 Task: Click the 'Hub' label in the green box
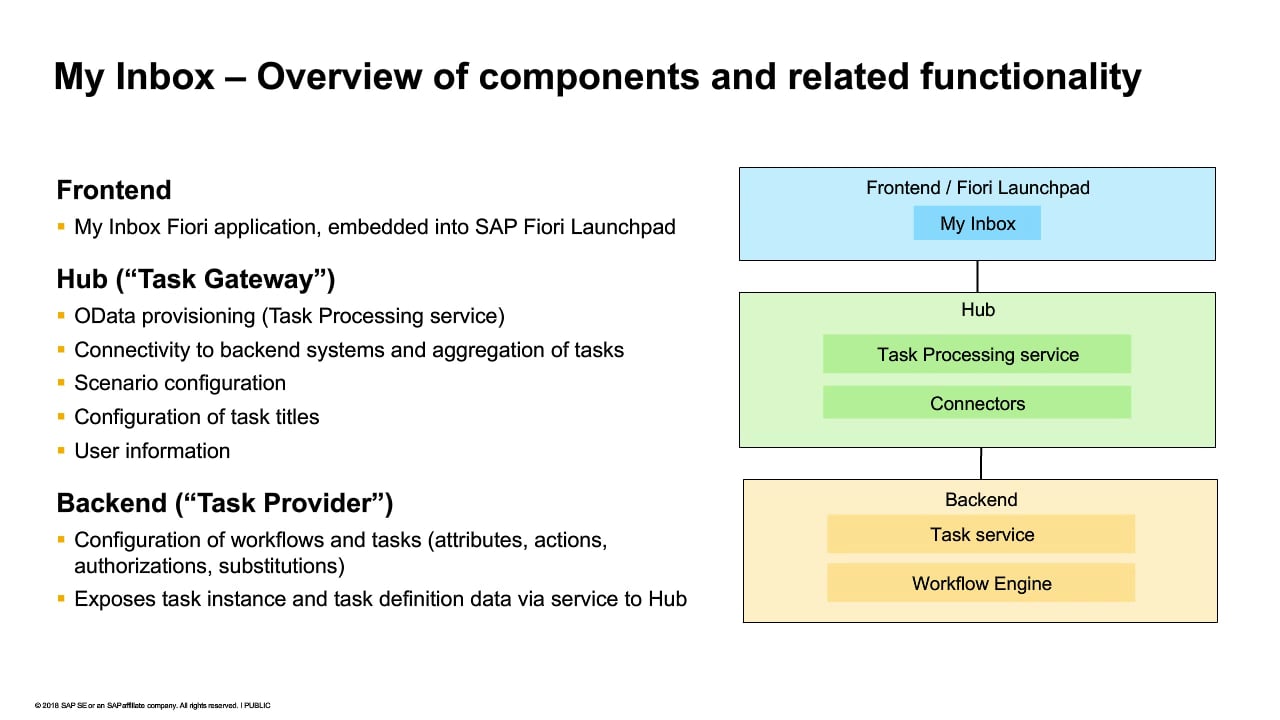978,310
